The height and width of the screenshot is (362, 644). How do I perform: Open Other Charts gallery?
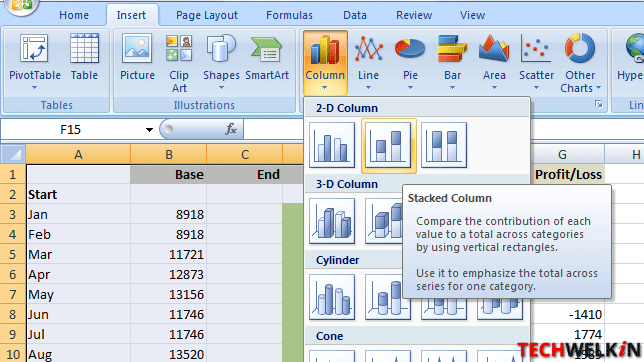click(x=580, y=63)
